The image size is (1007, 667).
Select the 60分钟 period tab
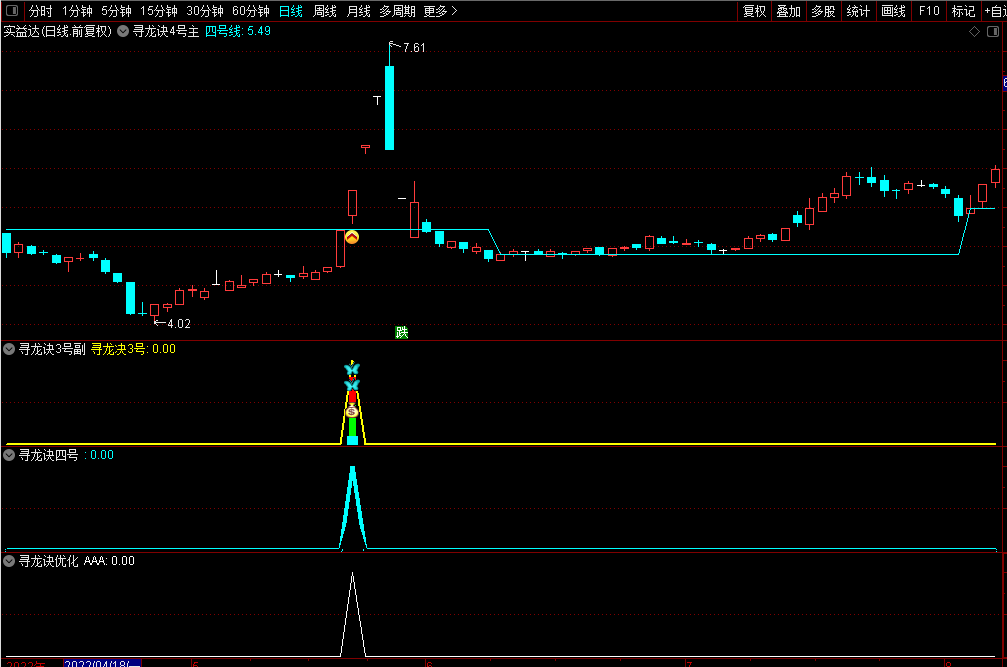pyautogui.click(x=250, y=11)
